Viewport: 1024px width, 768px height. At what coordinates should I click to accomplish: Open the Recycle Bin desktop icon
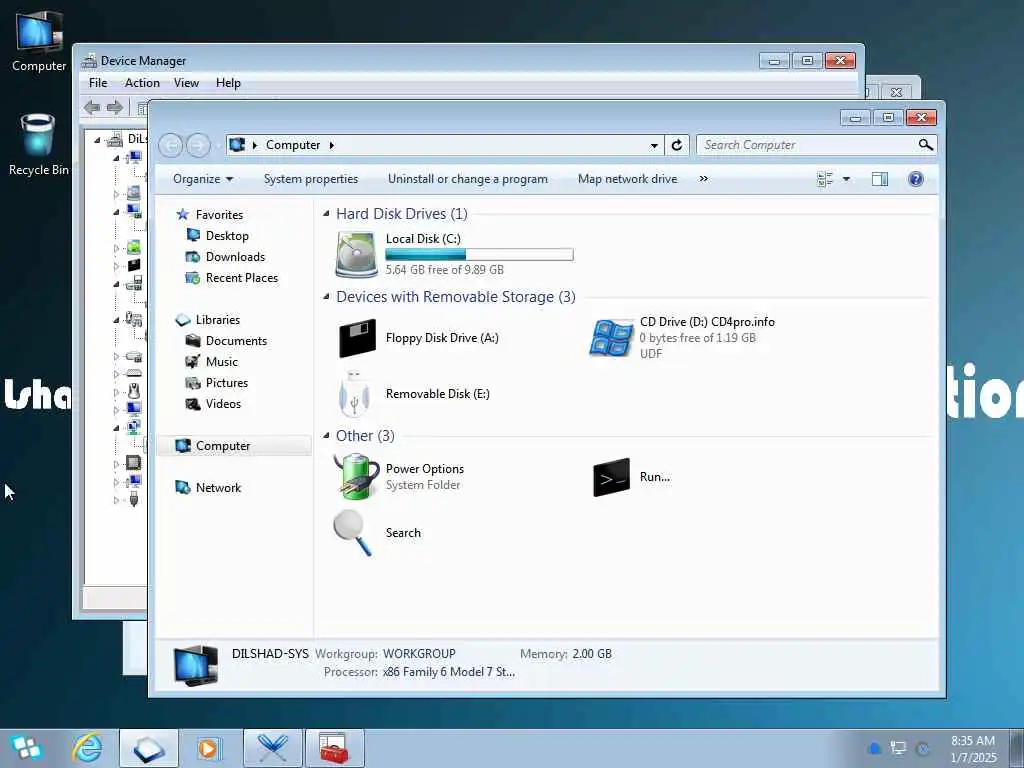point(39,145)
